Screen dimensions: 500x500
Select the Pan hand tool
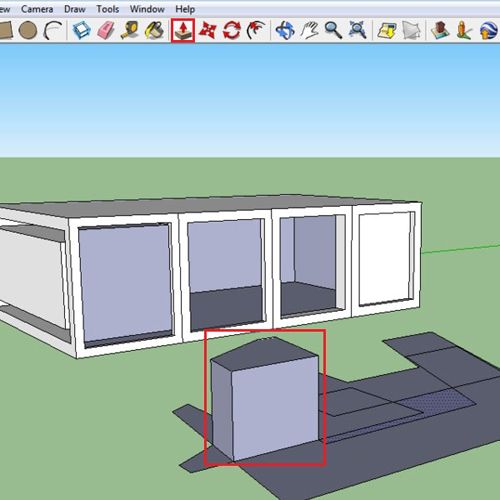point(309,30)
